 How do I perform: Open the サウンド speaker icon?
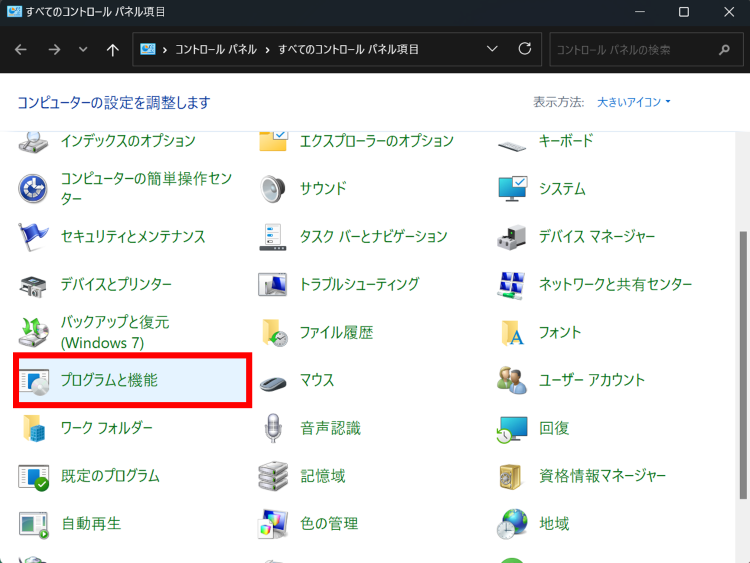[273, 189]
